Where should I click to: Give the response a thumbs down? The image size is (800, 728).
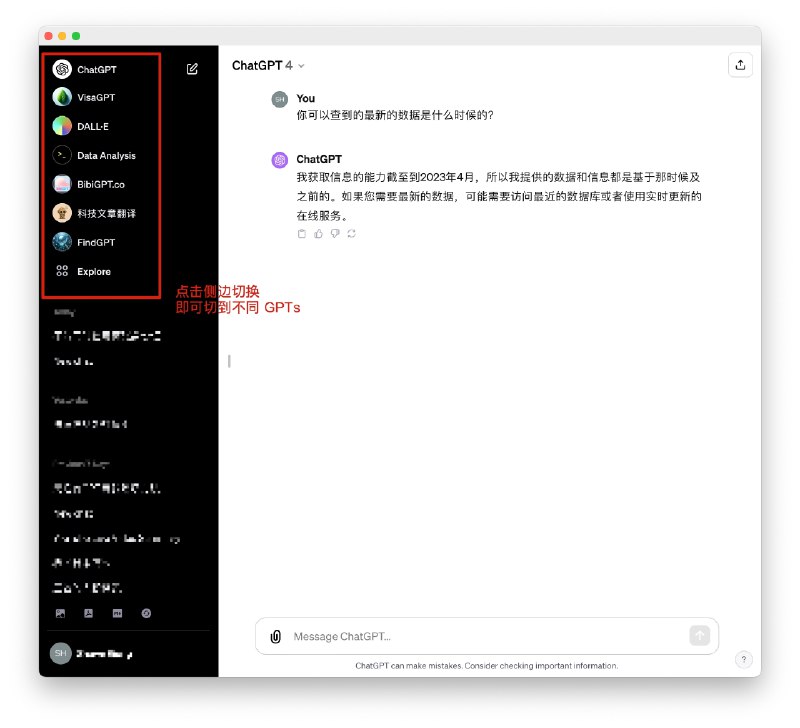coord(335,234)
